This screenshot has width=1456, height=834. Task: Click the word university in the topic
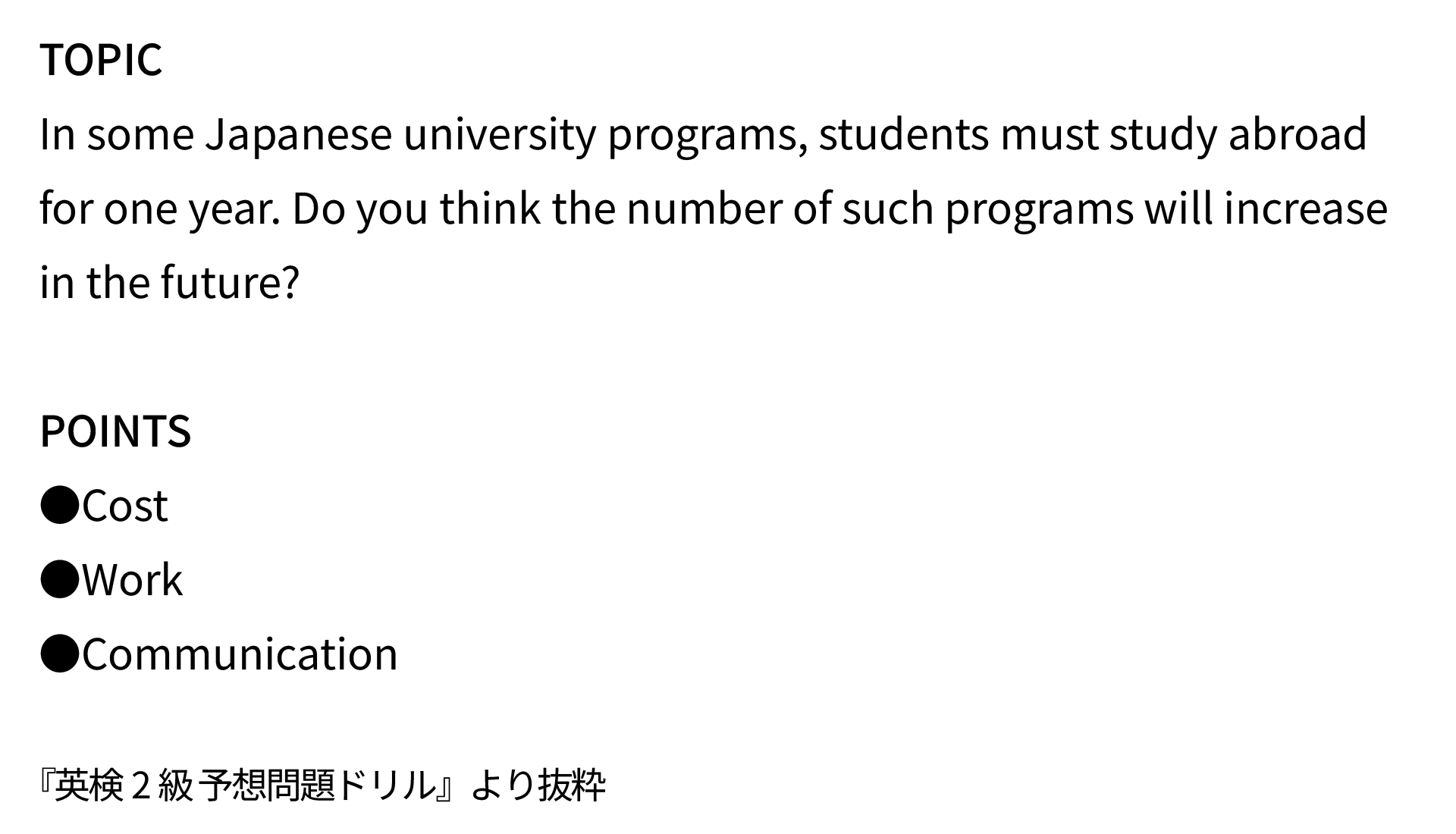[500, 135]
